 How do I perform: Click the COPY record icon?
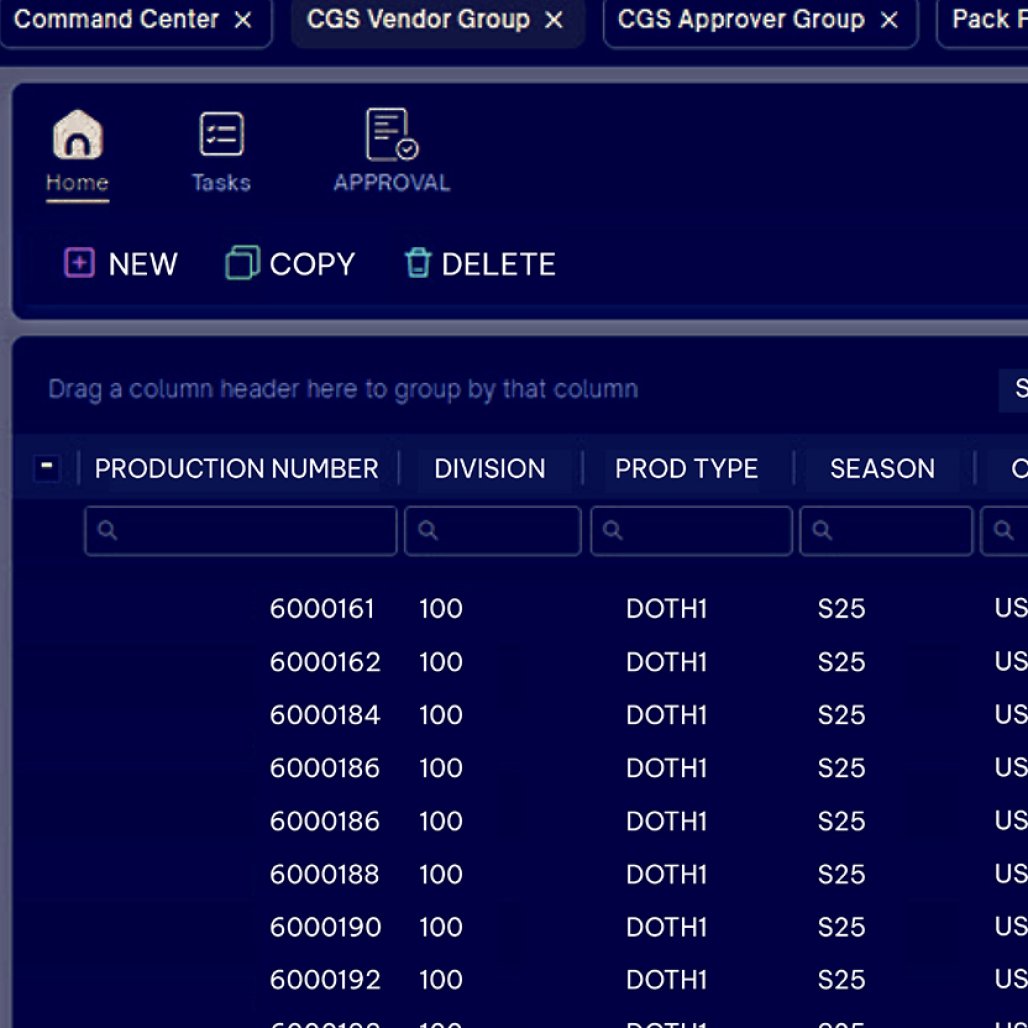click(x=242, y=263)
